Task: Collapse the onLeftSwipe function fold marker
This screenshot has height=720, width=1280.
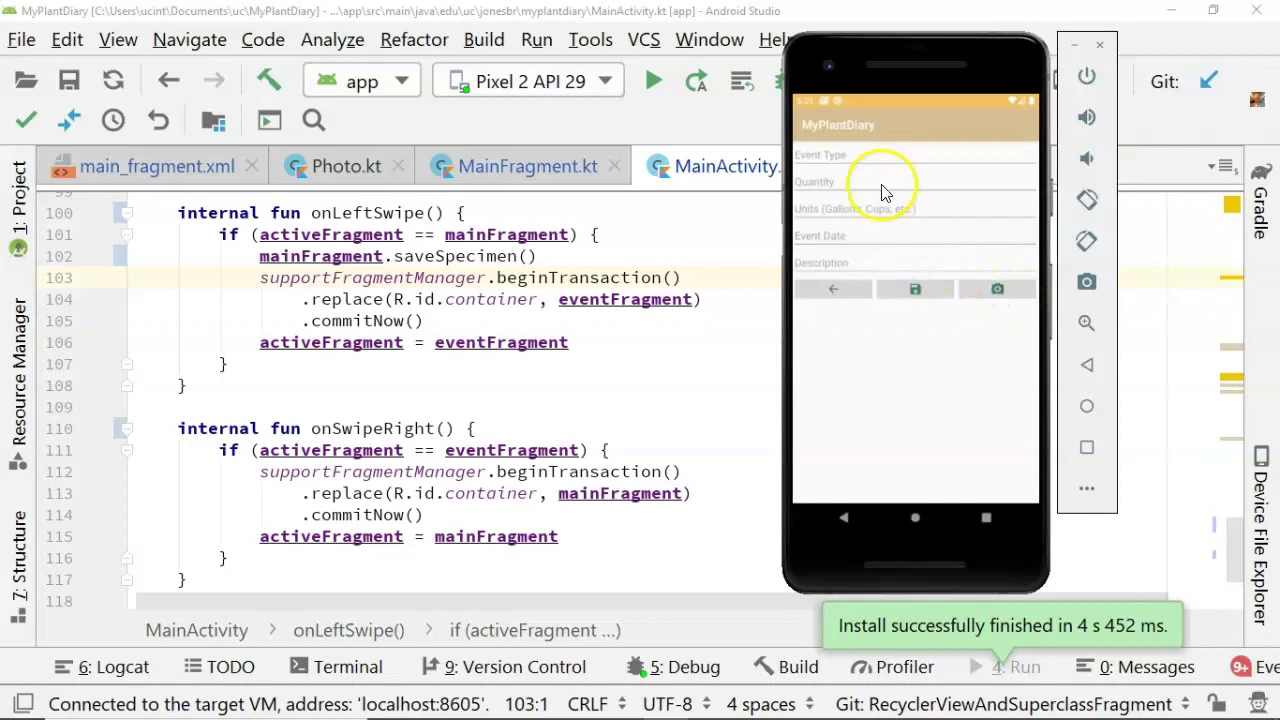Action: 127,213
